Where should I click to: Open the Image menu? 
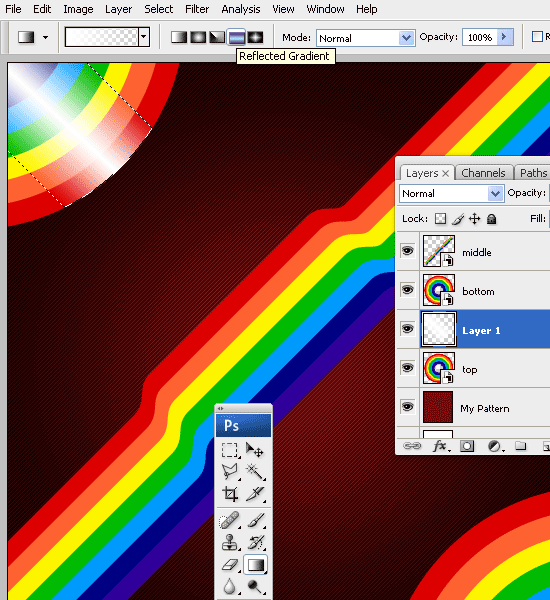(78, 9)
